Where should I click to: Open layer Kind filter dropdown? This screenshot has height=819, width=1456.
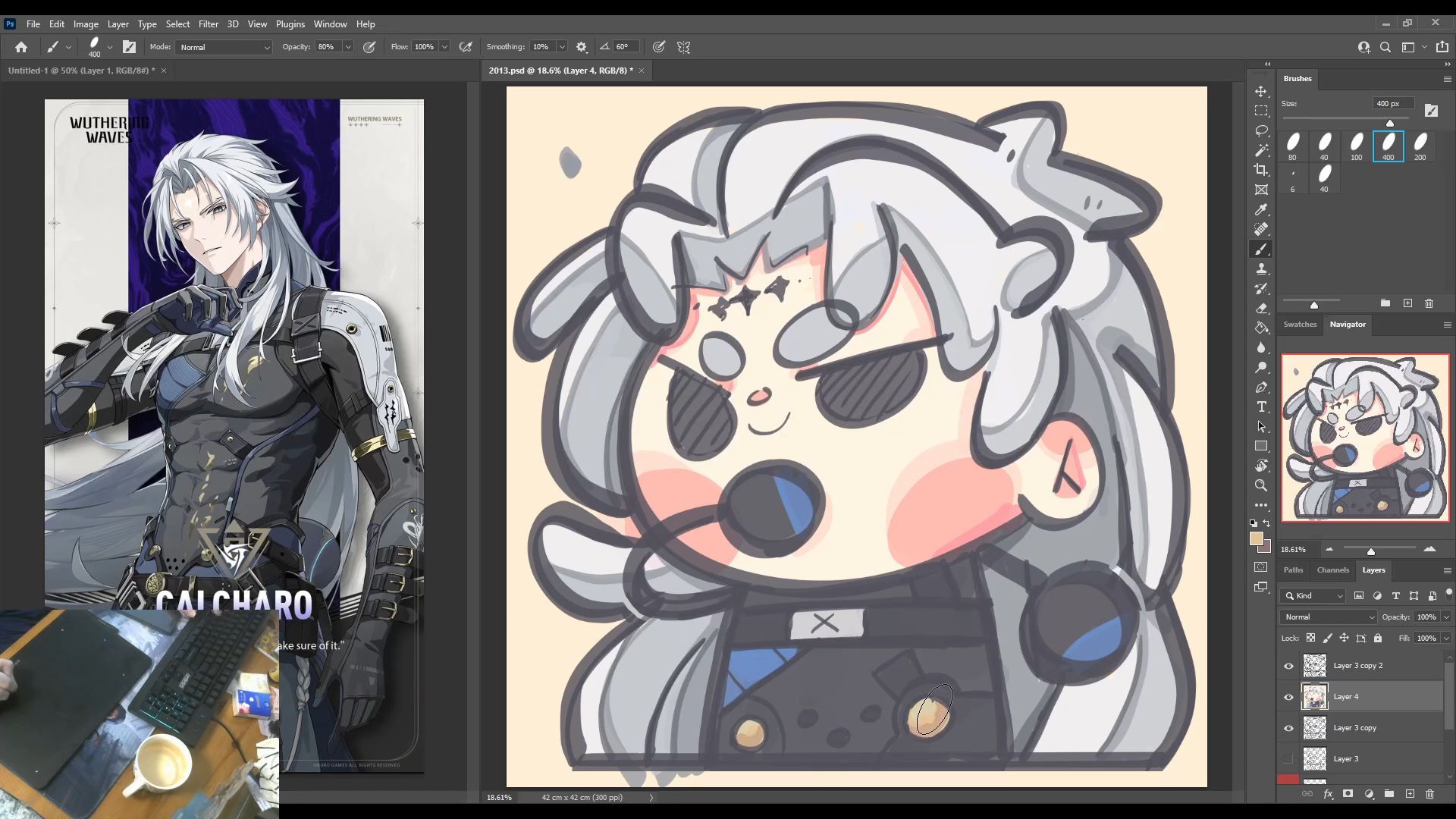coord(1313,596)
